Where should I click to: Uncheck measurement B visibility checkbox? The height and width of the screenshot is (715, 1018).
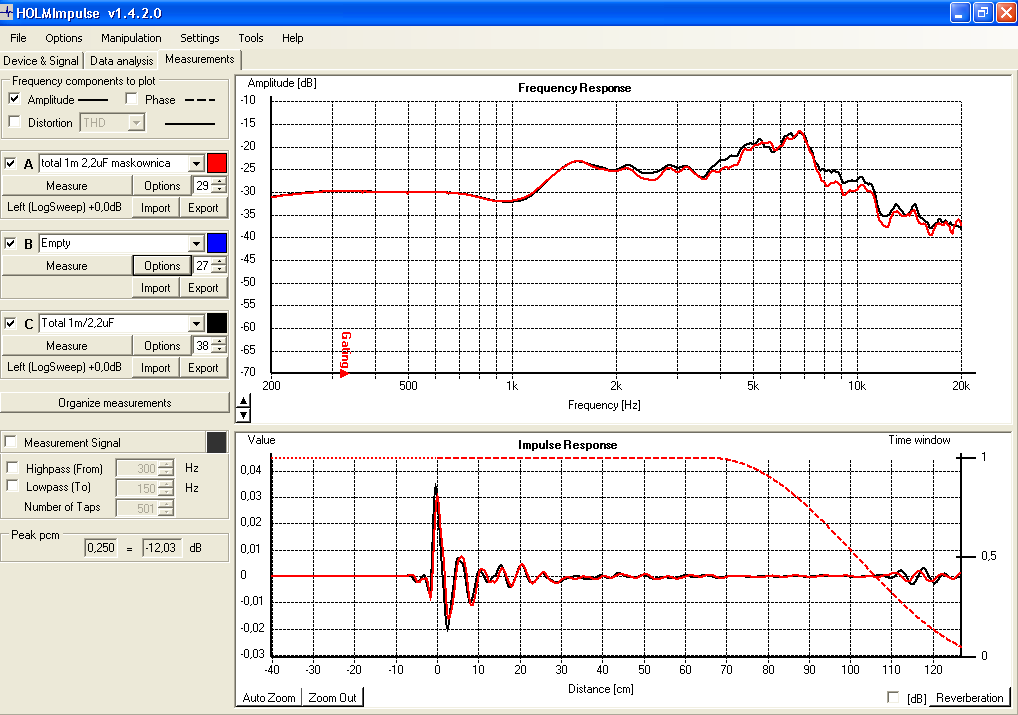pos(10,243)
